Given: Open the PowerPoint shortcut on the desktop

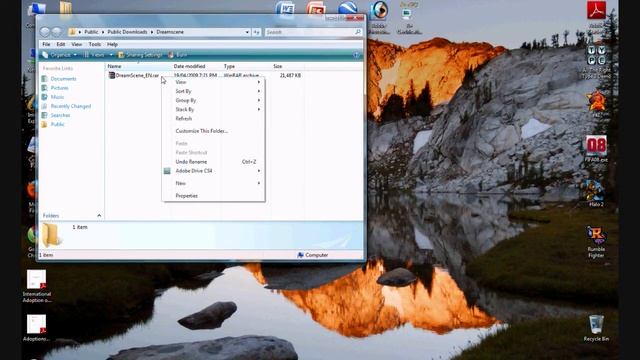Looking at the screenshot, I should pos(316,9).
